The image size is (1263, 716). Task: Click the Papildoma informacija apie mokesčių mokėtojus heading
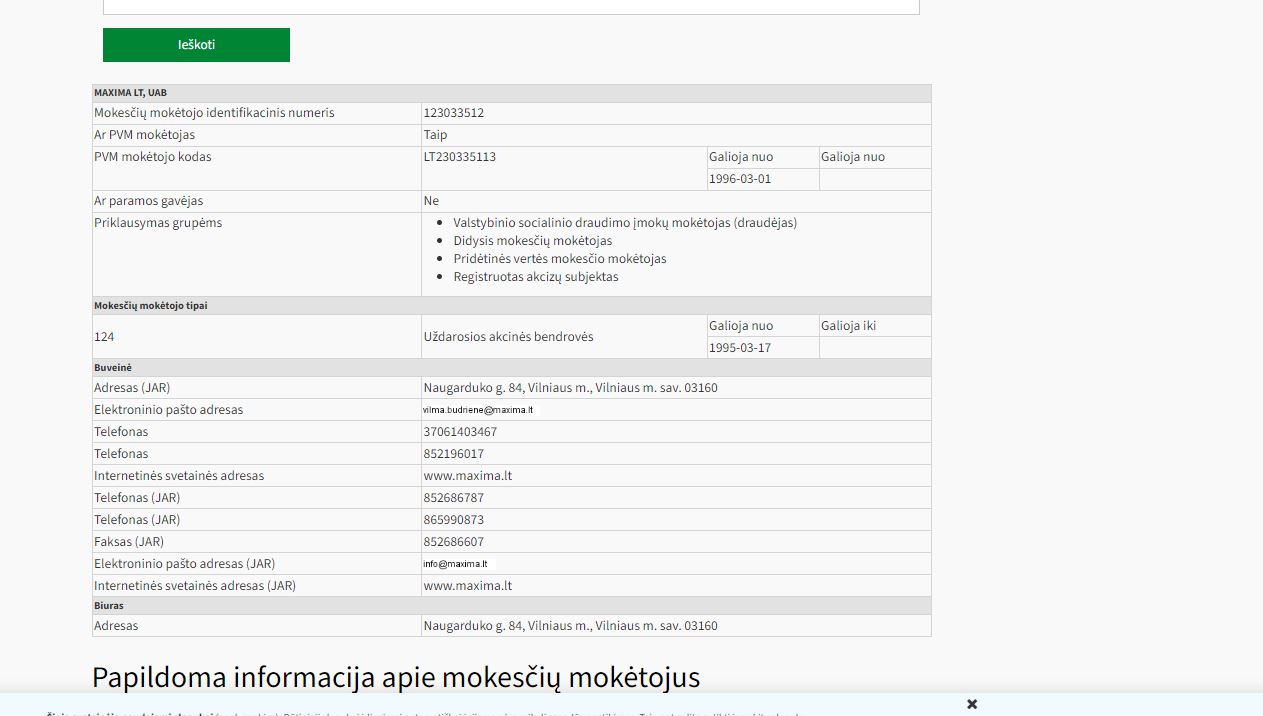[396, 677]
